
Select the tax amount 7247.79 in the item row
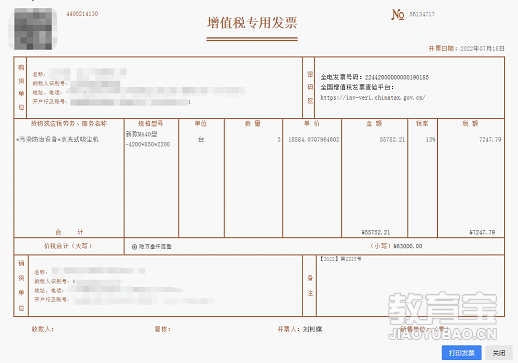click(490, 140)
